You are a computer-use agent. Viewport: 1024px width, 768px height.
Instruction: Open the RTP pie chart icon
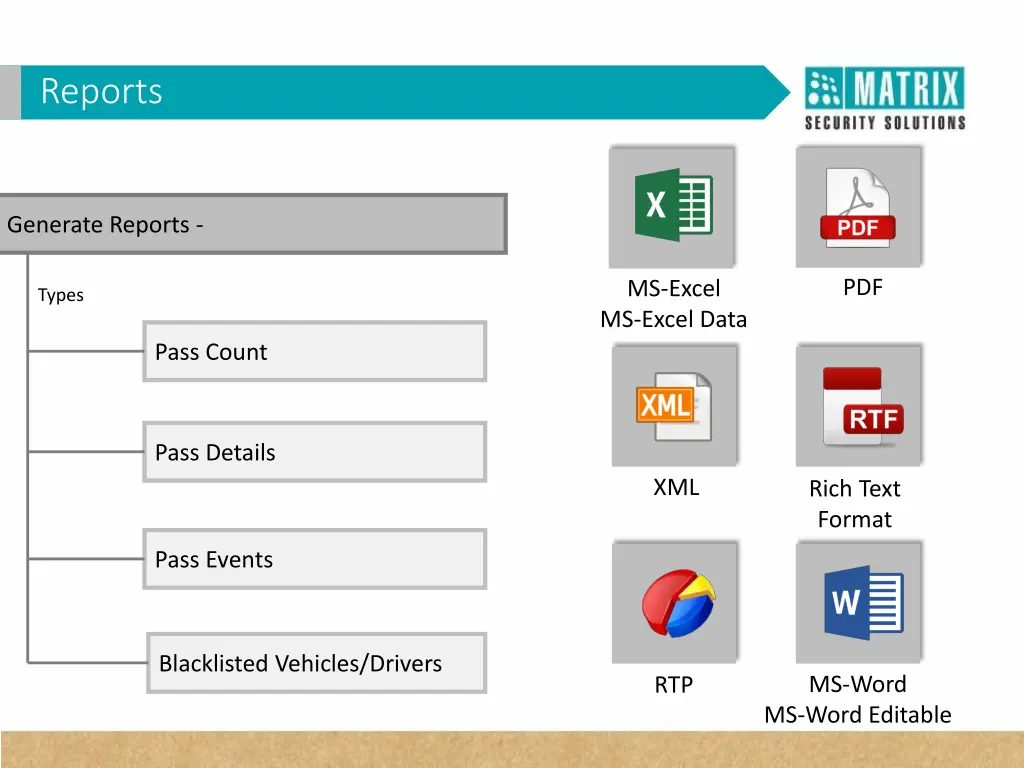[675, 601]
